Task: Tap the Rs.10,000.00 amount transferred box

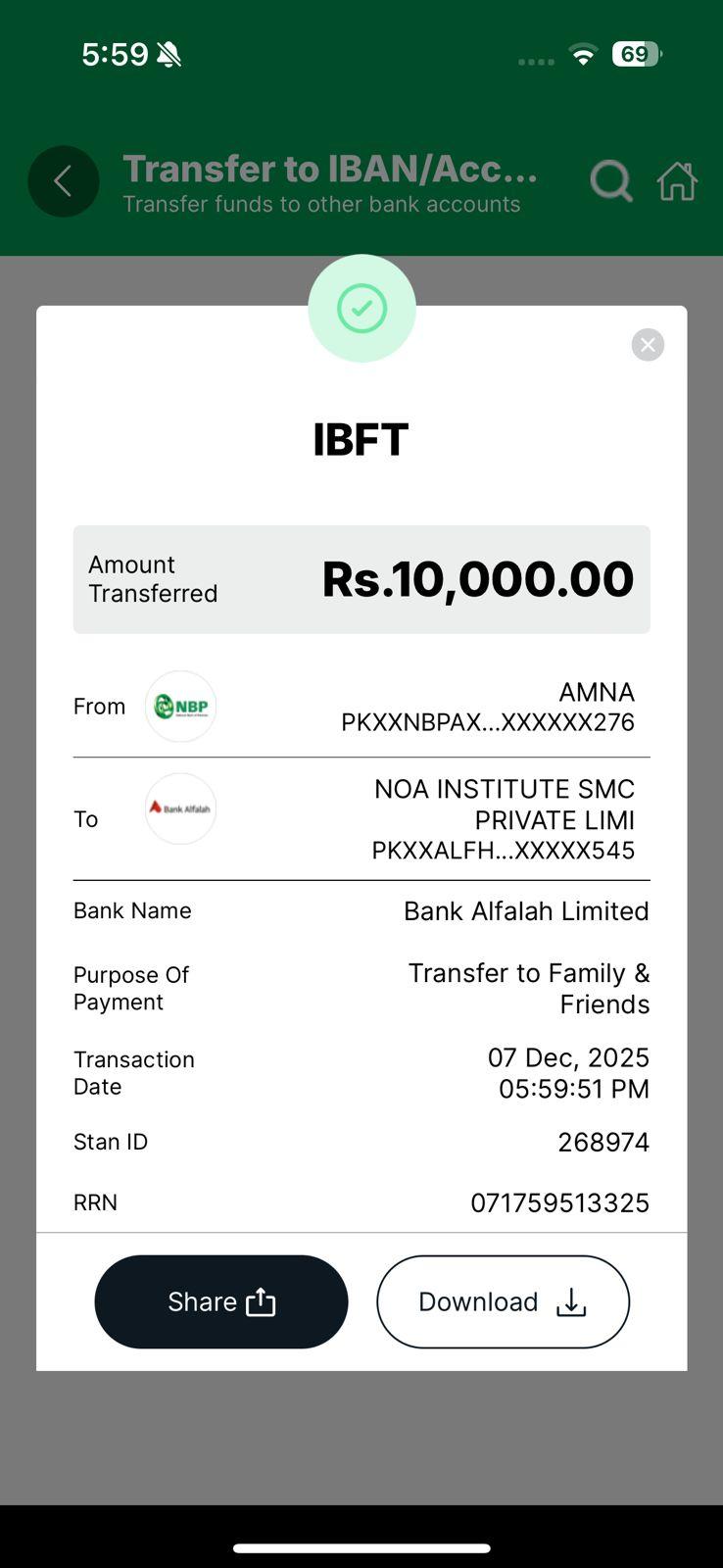Action: point(361,579)
